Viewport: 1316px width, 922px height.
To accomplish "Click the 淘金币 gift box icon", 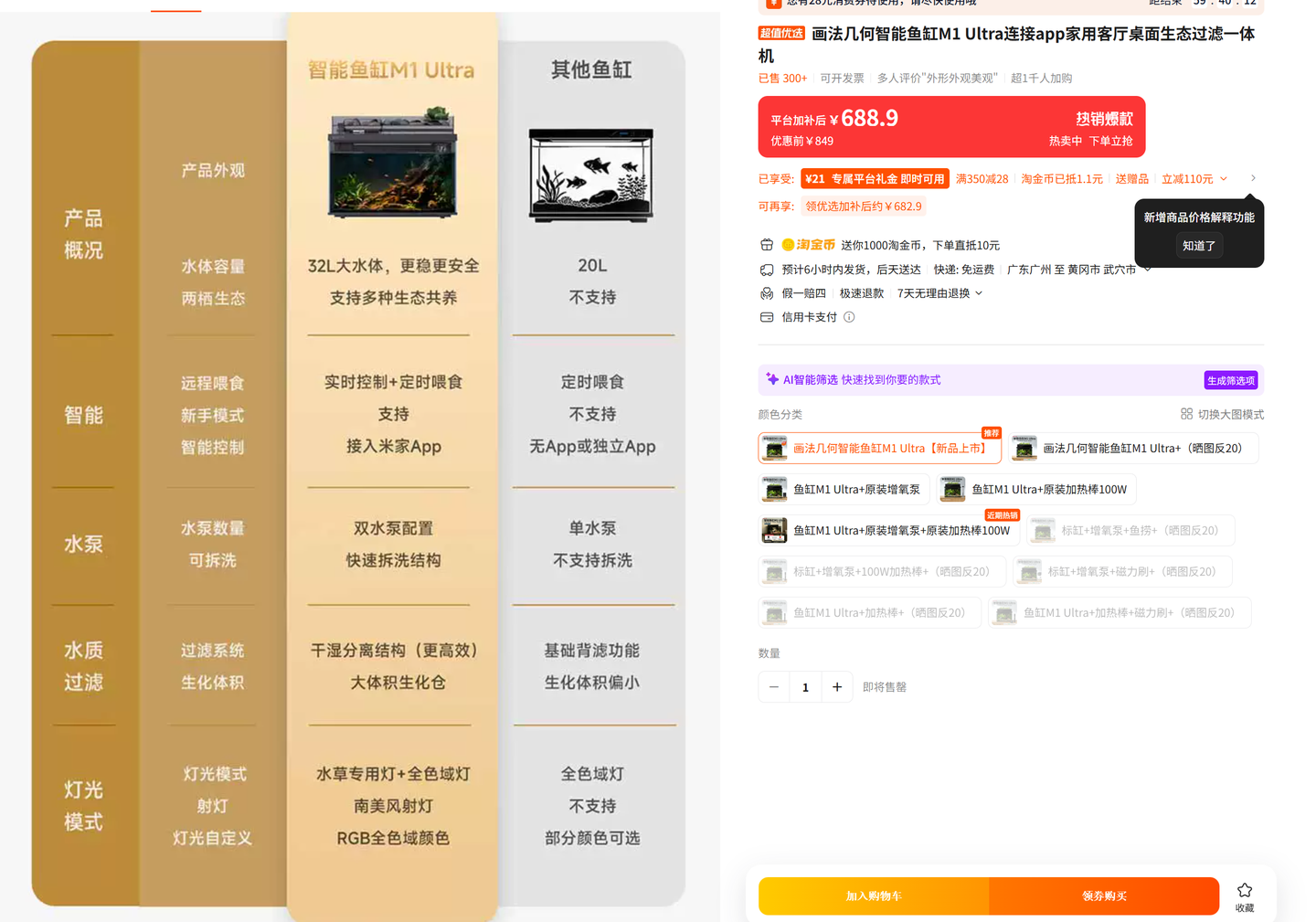I will pyautogui.click(x=767, y=245).
